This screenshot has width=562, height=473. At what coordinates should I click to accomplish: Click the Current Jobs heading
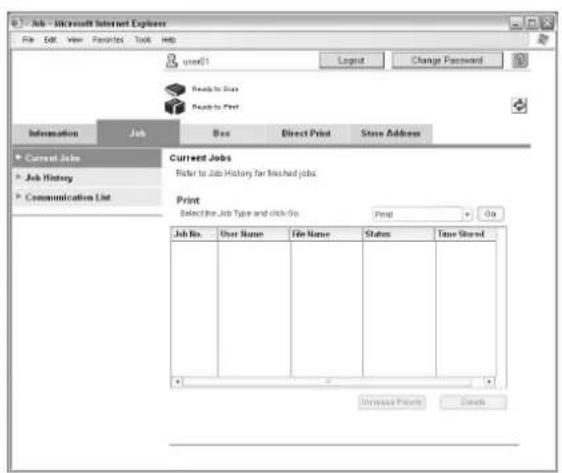[200, 158]
